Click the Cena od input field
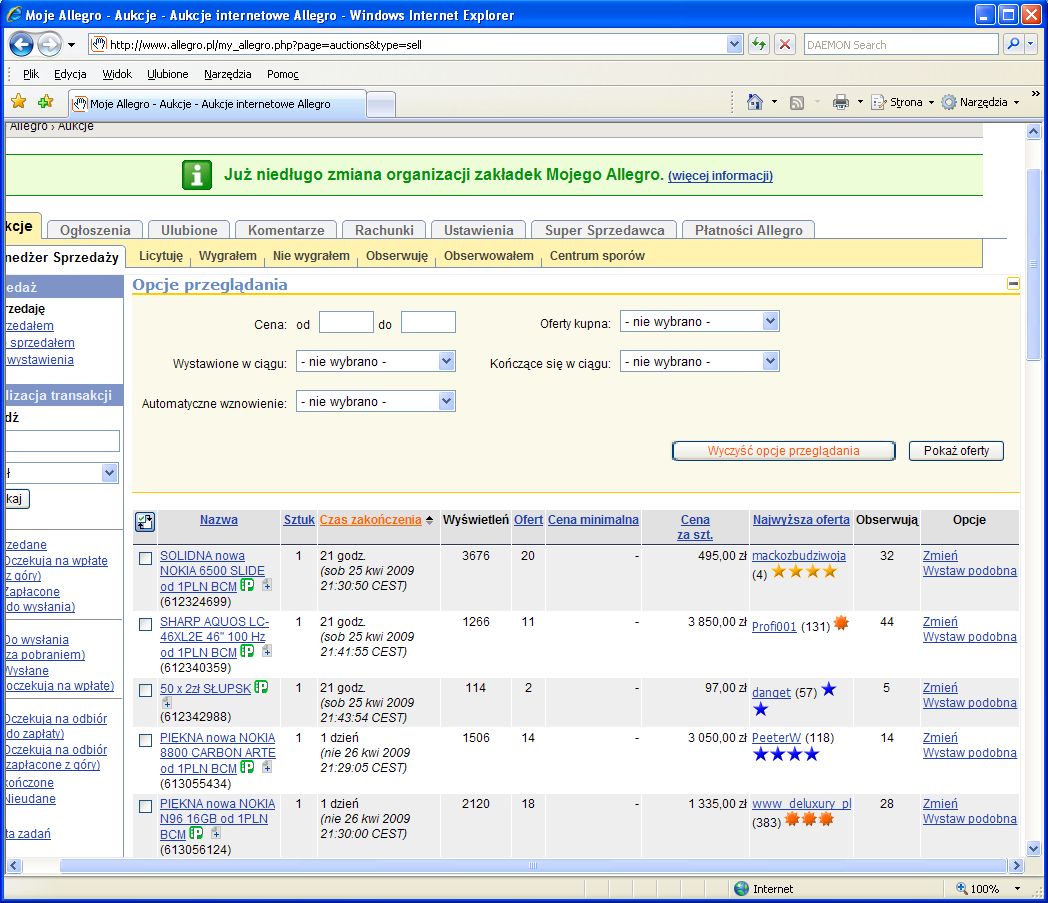 [346, 322]
